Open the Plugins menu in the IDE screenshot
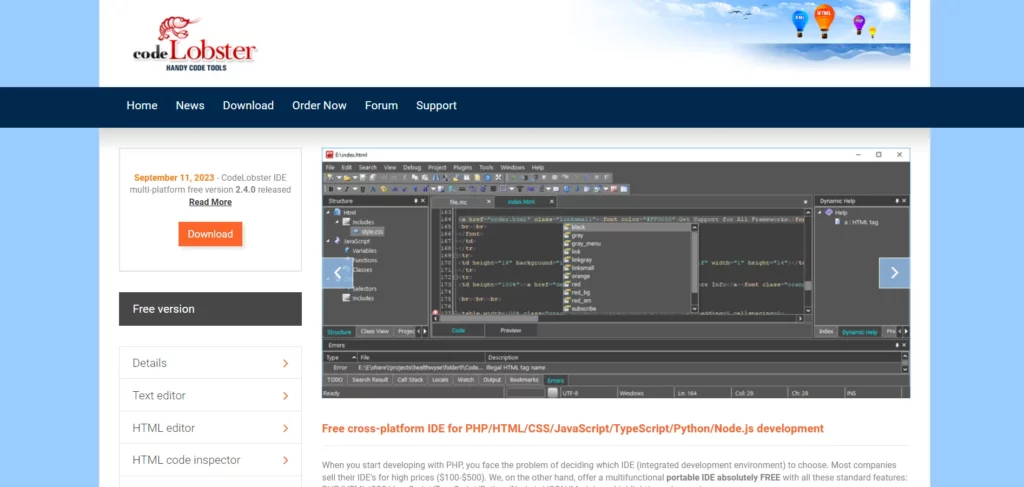 [x=462, y=168]
